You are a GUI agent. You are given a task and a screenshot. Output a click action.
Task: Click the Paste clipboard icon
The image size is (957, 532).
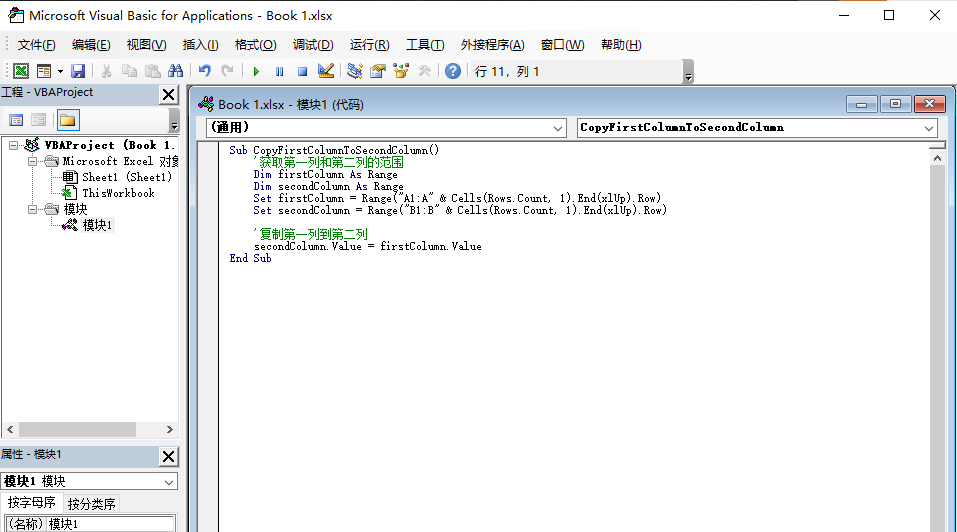pos(153,71)
